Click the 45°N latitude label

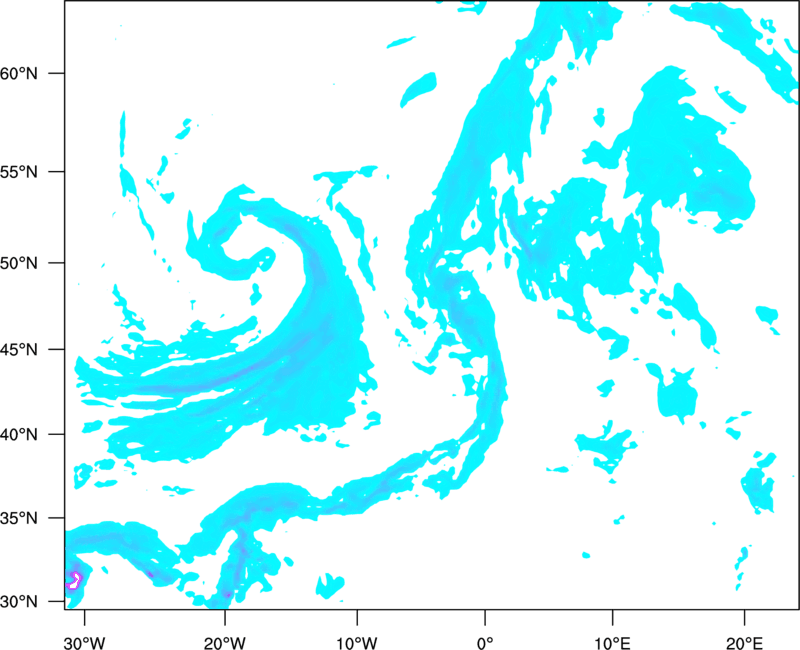tap(19, 349)
